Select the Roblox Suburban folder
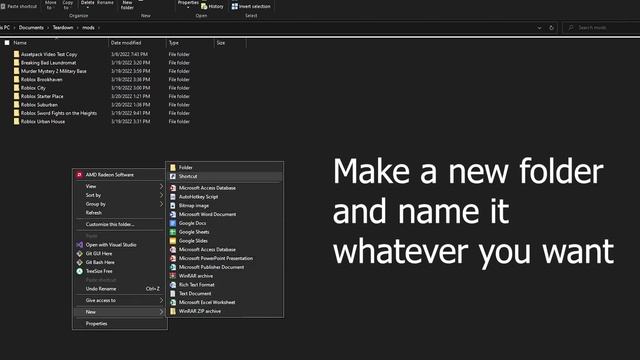This screenshot has width=640, height=360. [x=39, y=104]
